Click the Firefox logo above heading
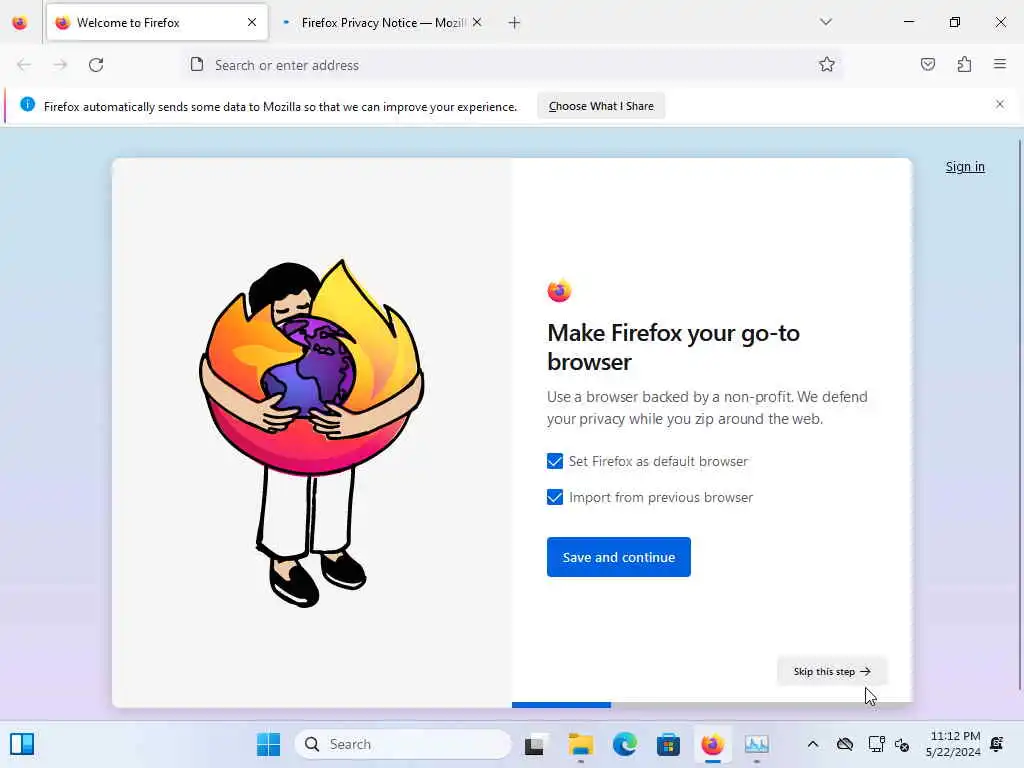The image size is (1024, 768). (559, 290)
